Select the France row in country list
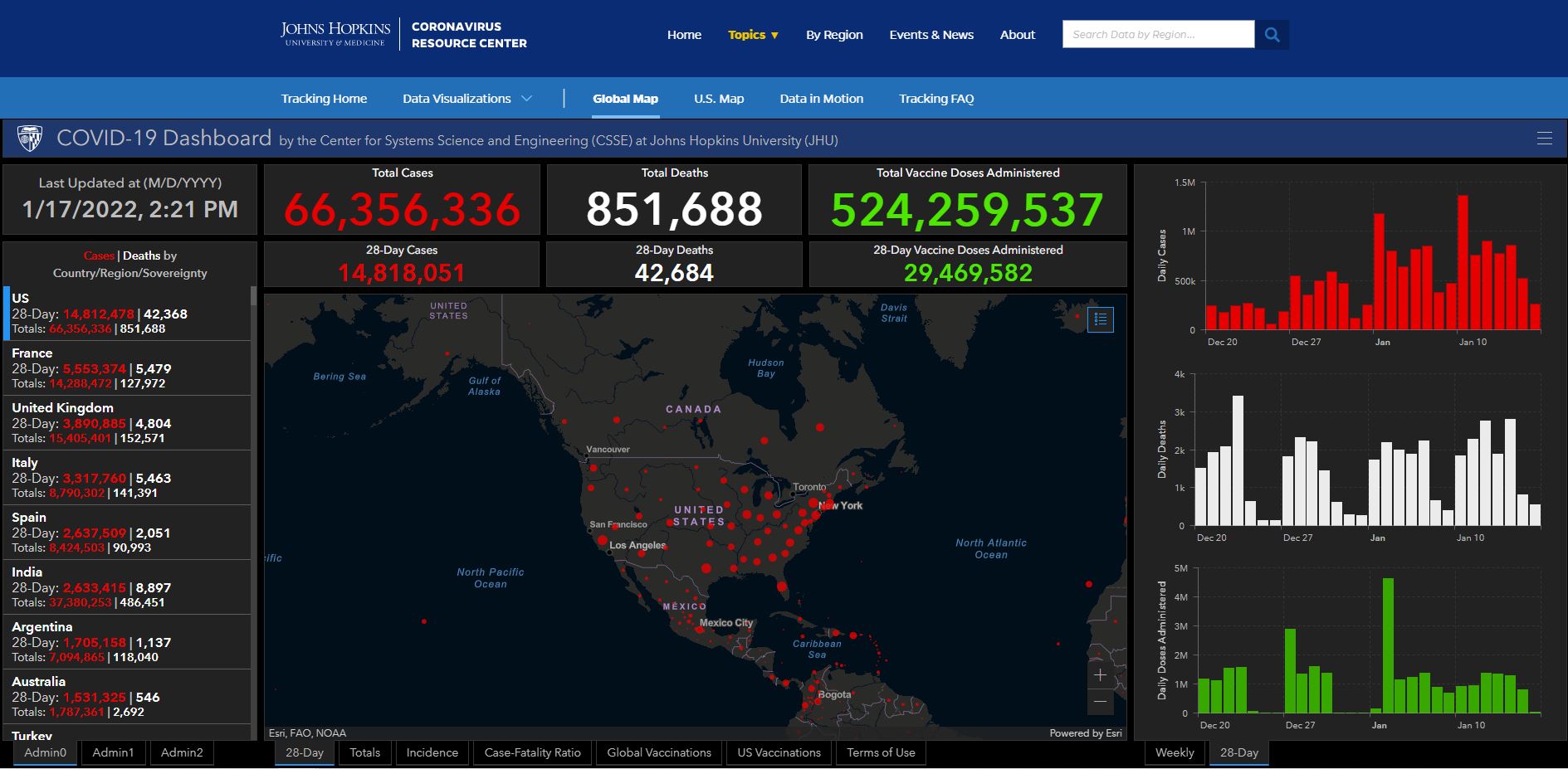 pos(129,368)
